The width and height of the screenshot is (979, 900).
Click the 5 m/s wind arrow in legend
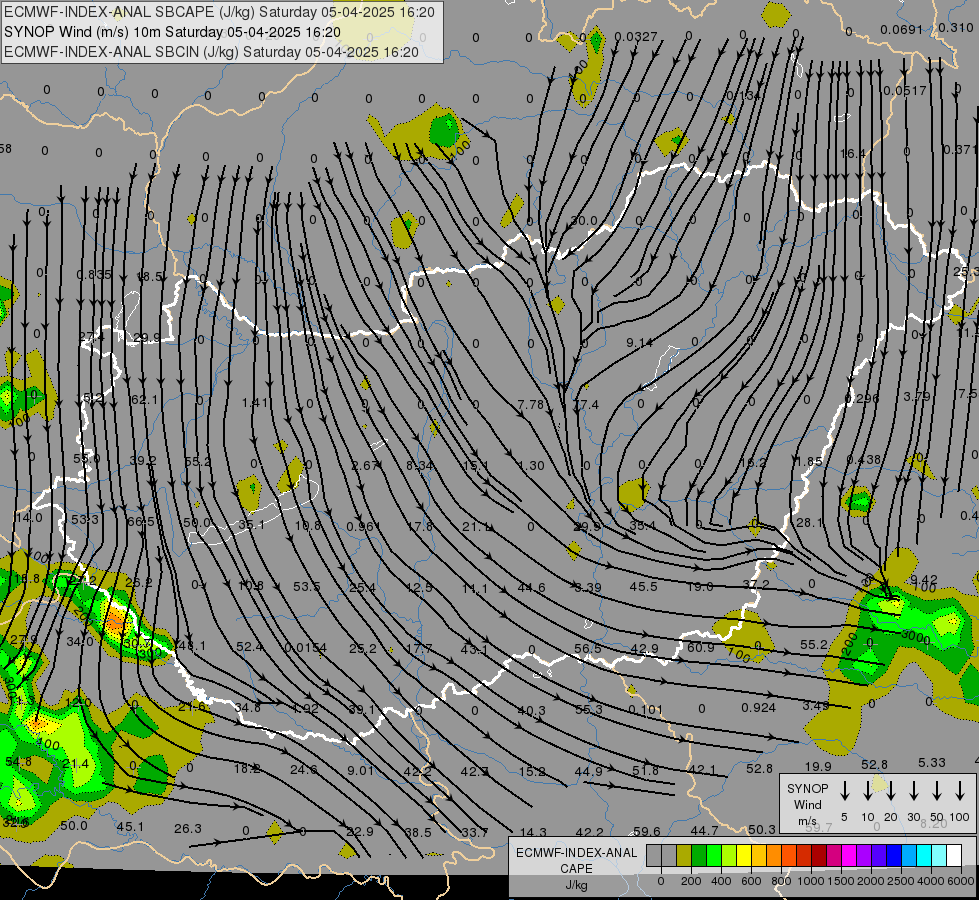click(844, 790)
